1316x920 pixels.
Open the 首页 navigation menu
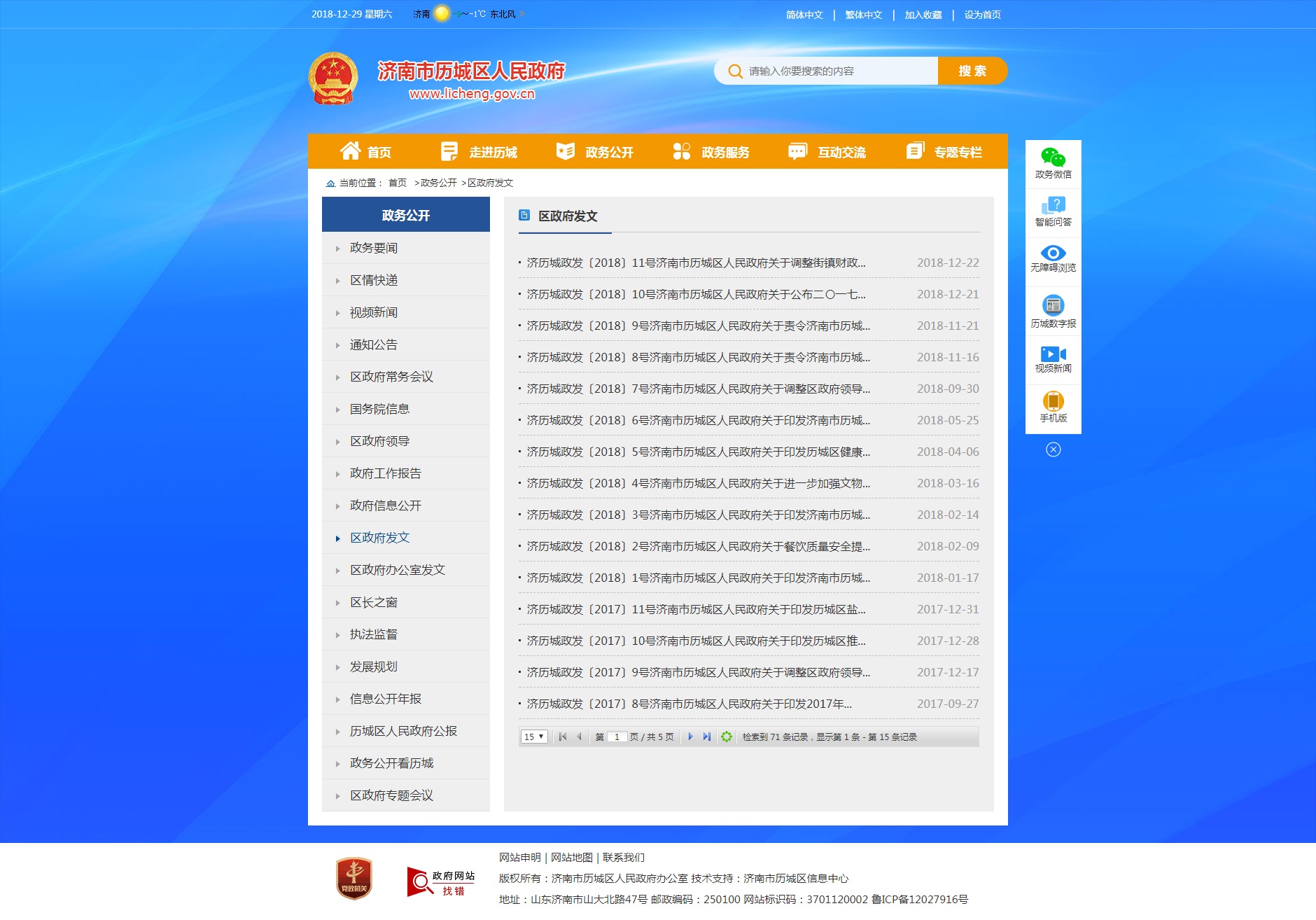point(365,151)
